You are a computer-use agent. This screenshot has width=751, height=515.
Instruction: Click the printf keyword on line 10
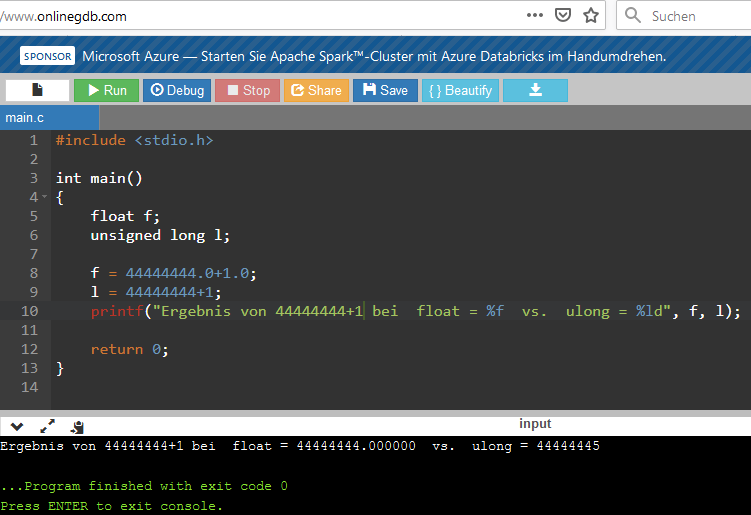coord(117,311)
